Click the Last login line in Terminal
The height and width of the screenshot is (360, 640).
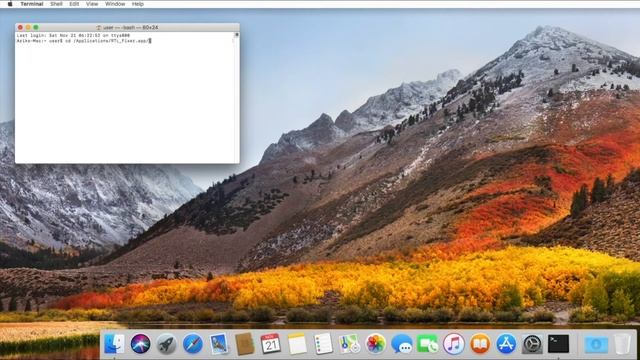click(x=73, y=36)
